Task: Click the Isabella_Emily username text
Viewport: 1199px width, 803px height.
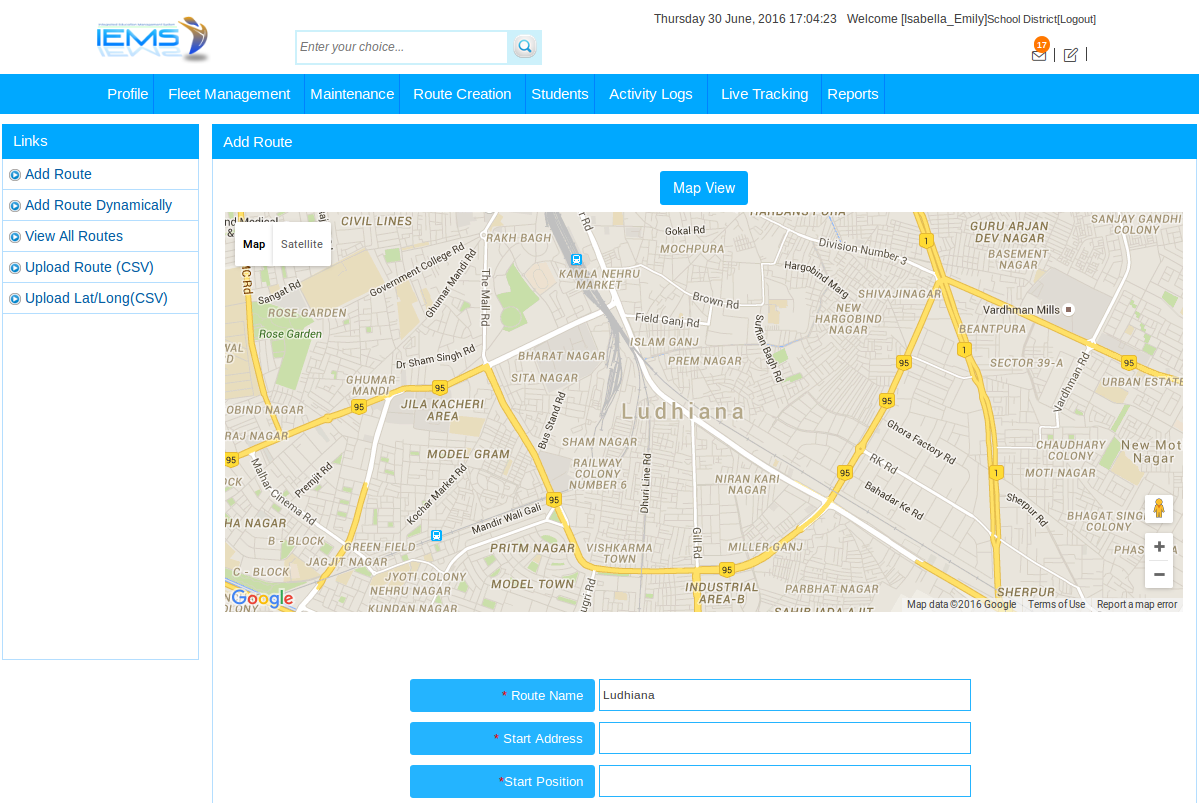Action: pos(944,19)
